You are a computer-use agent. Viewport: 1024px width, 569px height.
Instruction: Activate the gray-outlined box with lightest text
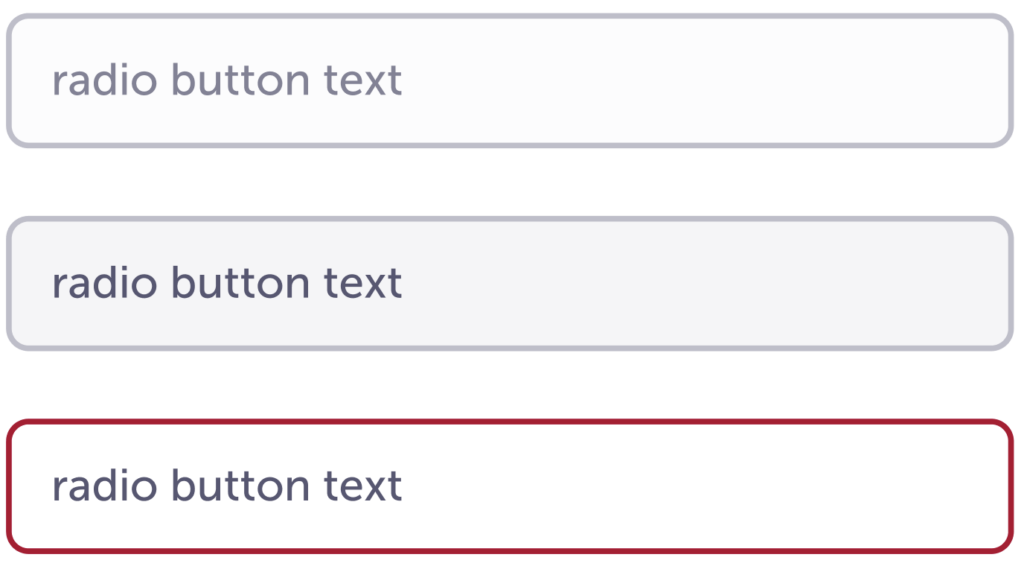coord(510,81)
